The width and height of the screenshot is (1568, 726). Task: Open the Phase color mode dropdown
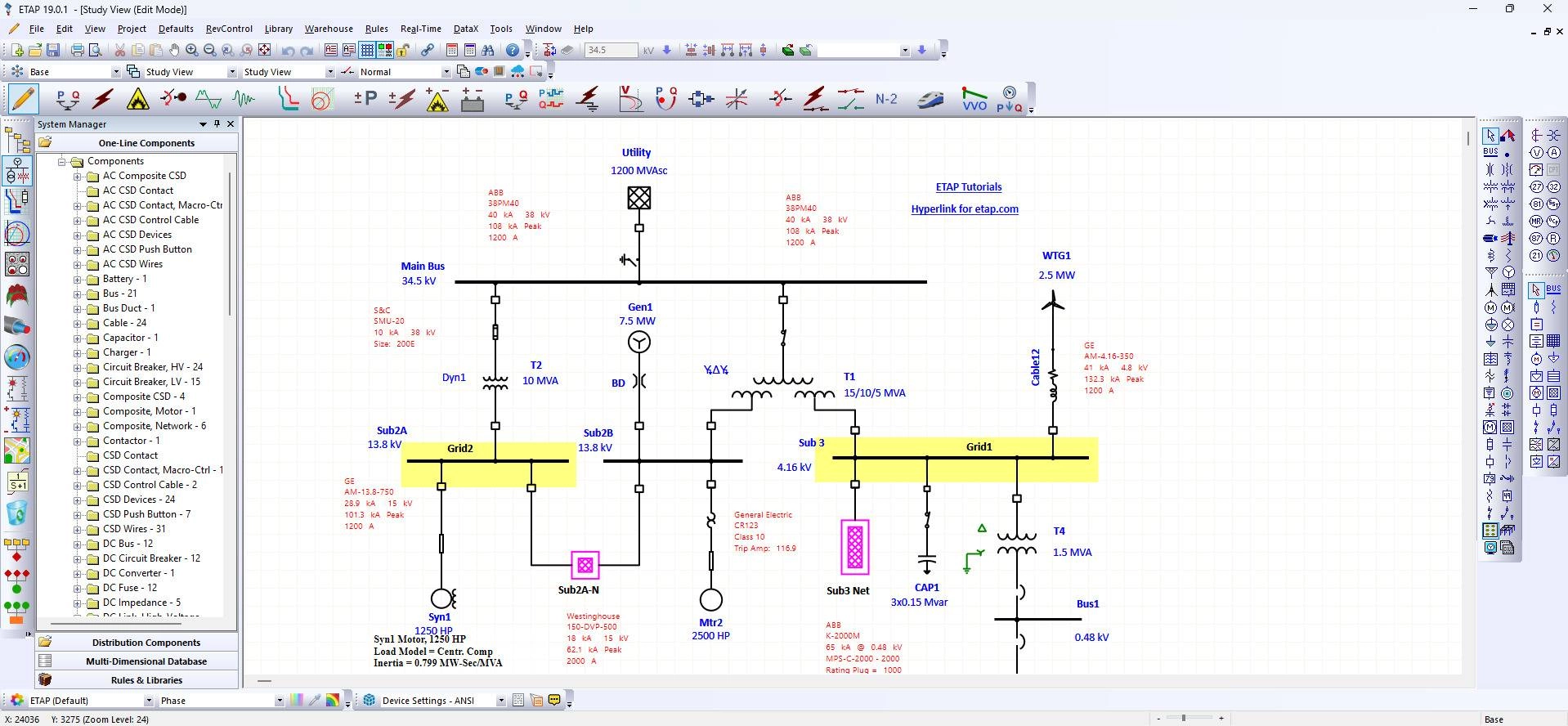[279, 701]
